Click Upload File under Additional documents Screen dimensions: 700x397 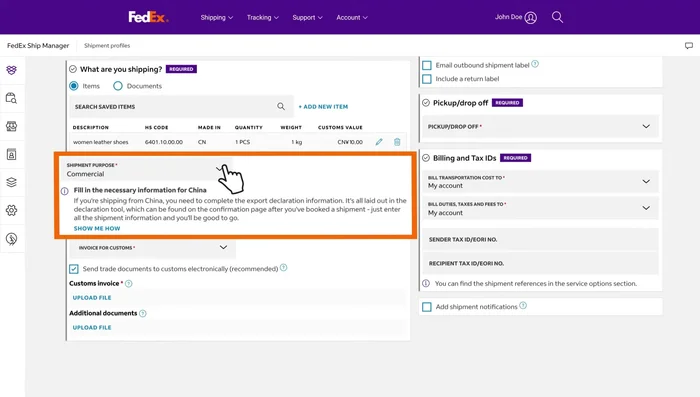tap(92, 327)
